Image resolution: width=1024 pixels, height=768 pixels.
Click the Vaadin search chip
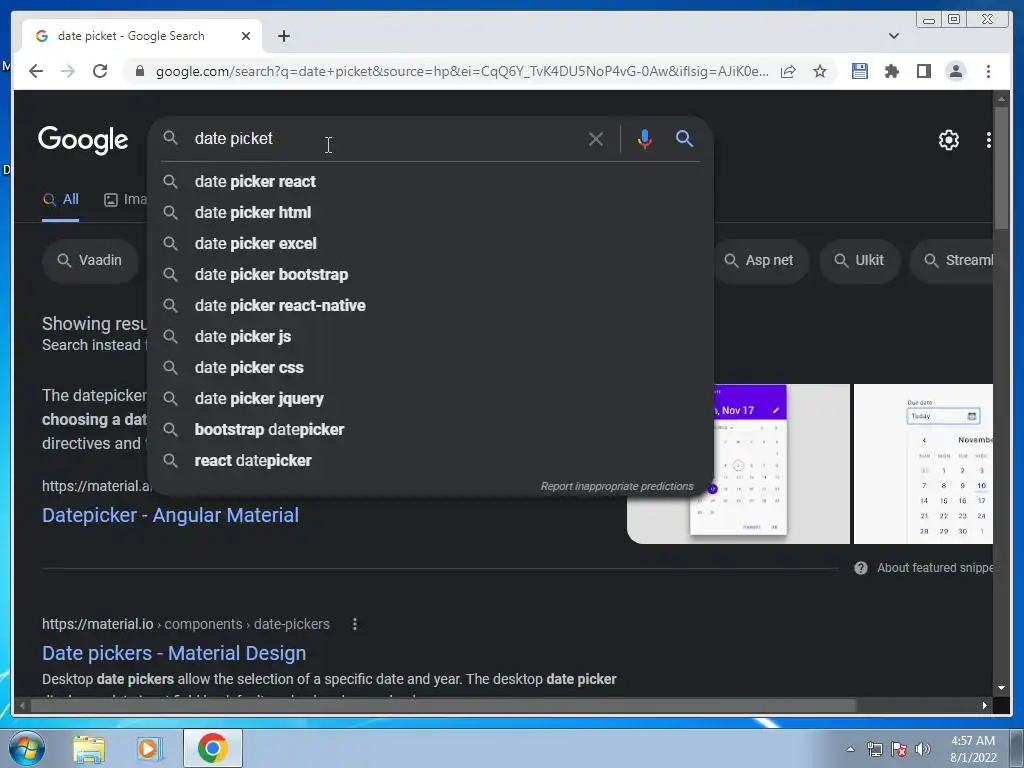91,261
